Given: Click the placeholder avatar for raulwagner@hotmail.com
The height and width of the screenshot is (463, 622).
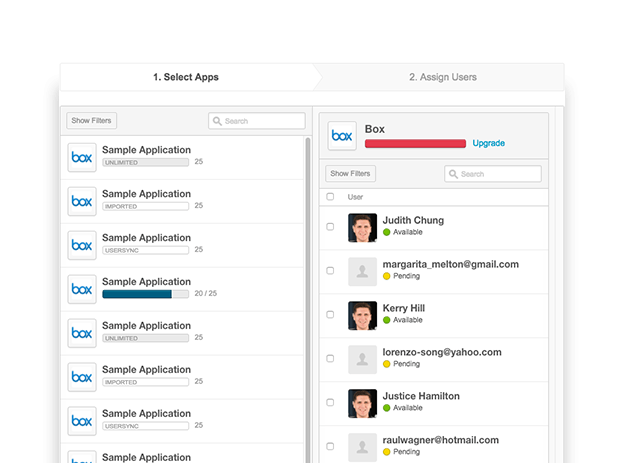Looking at the screenshot, I should coord(363,448).
